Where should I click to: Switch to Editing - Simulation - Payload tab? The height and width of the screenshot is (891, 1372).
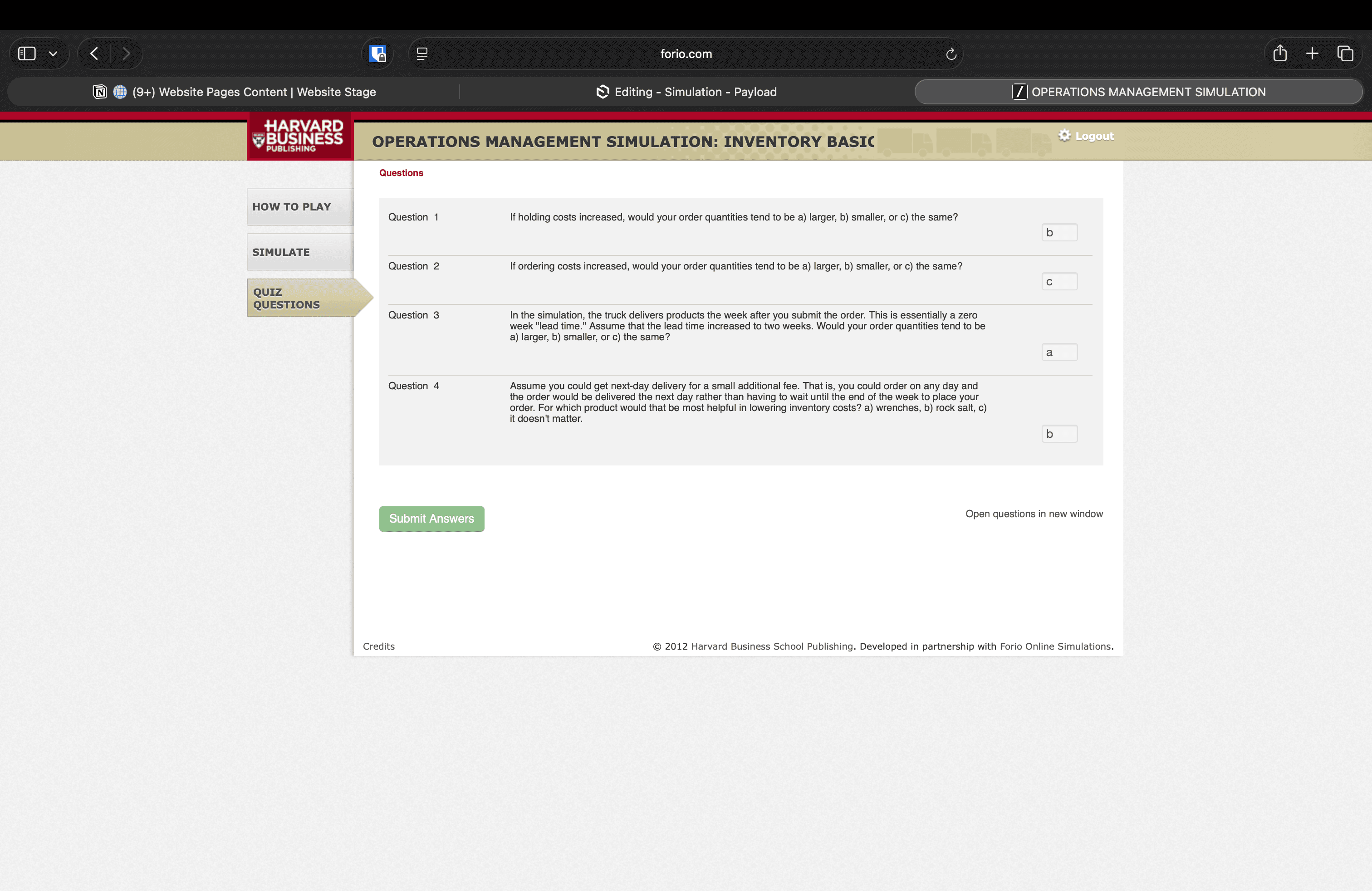click(x=686, y=92)
